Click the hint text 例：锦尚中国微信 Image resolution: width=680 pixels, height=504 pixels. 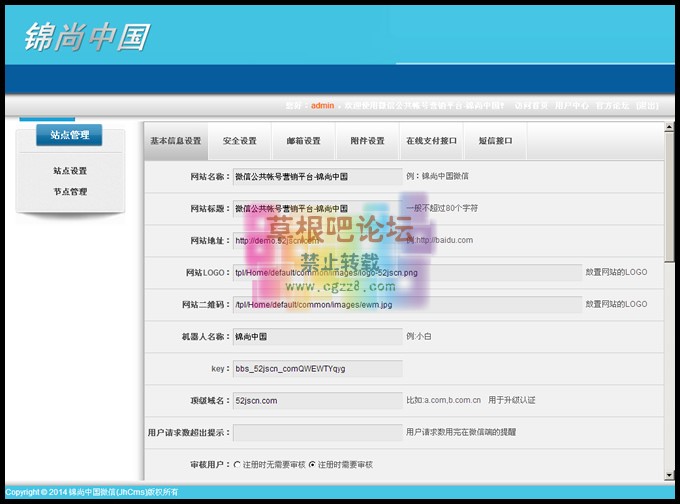click(437, 176)
